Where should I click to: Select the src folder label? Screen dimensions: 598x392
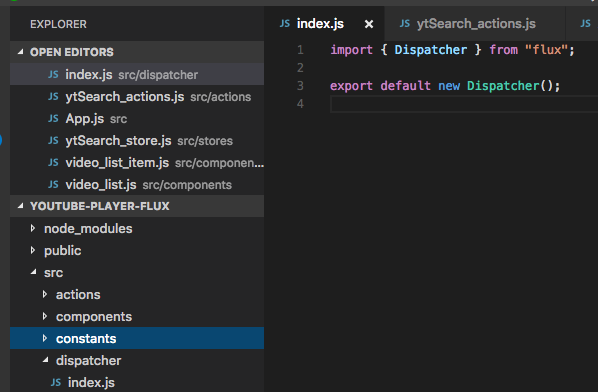[53, 273]
